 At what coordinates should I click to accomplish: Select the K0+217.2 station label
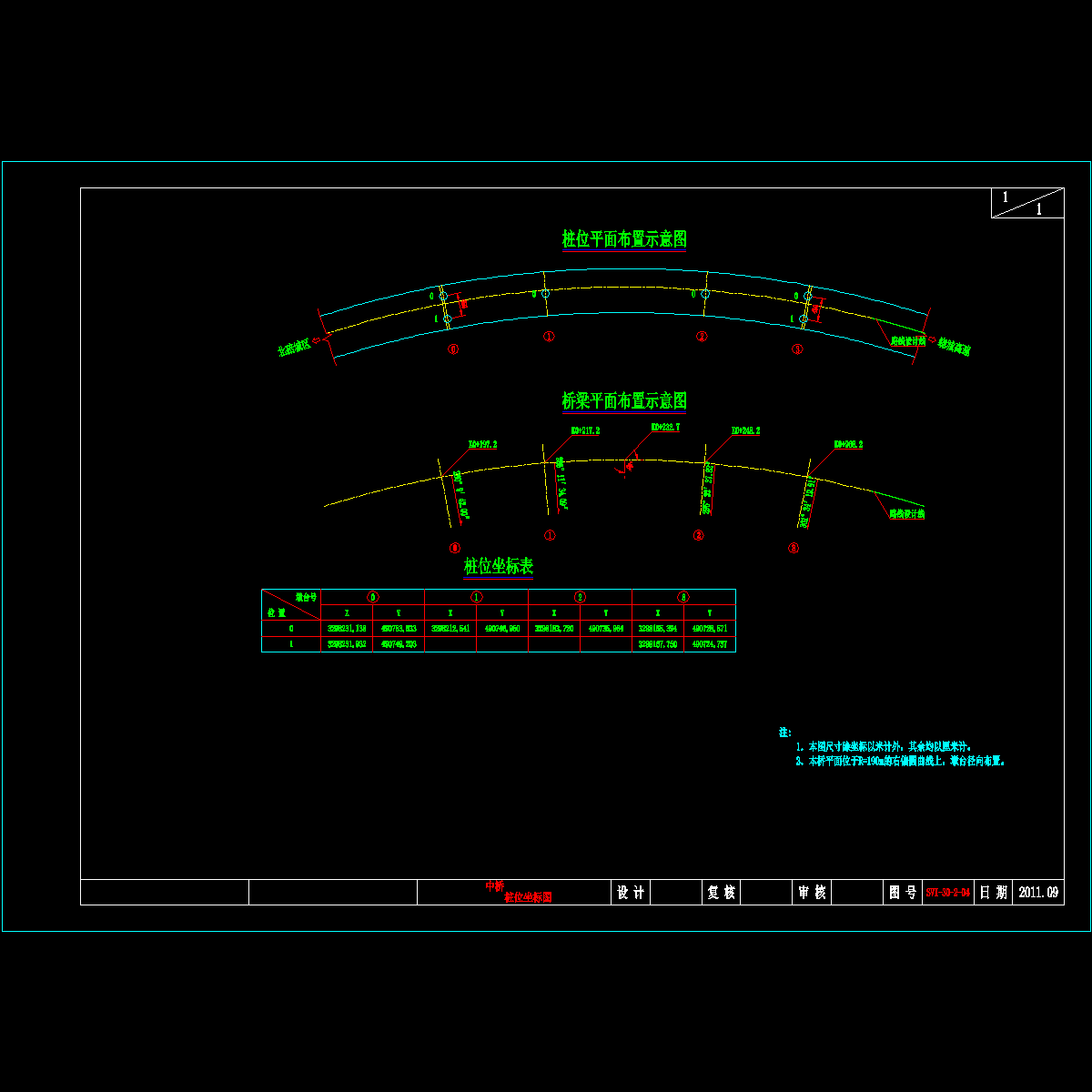coord(585,430)
